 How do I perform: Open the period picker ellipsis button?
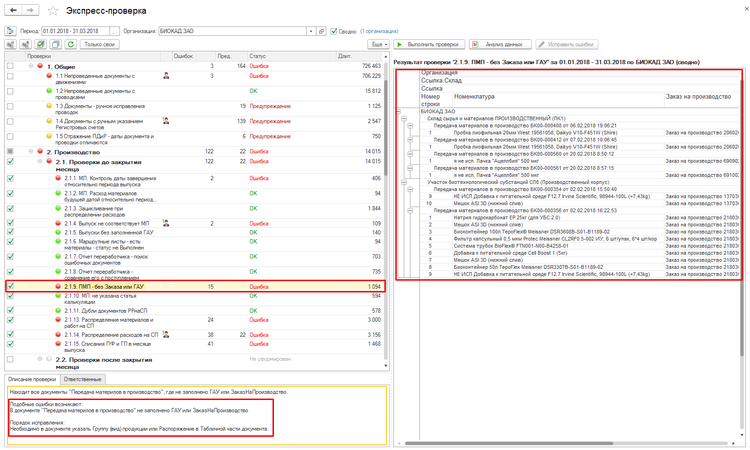(x=114, y=31)
